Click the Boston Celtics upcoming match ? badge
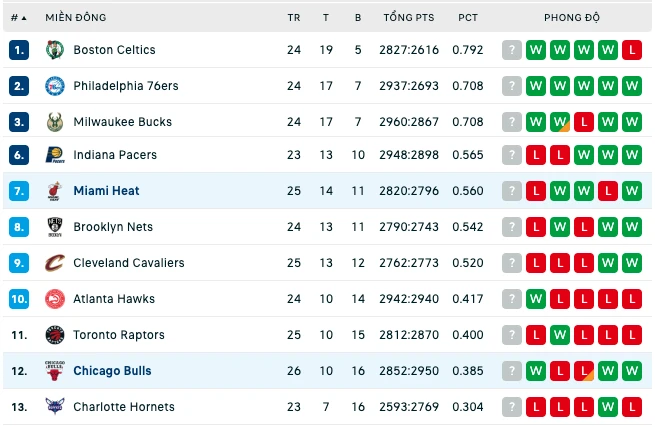The width and height of the screenshot is (655, 427). pos(512,50)
